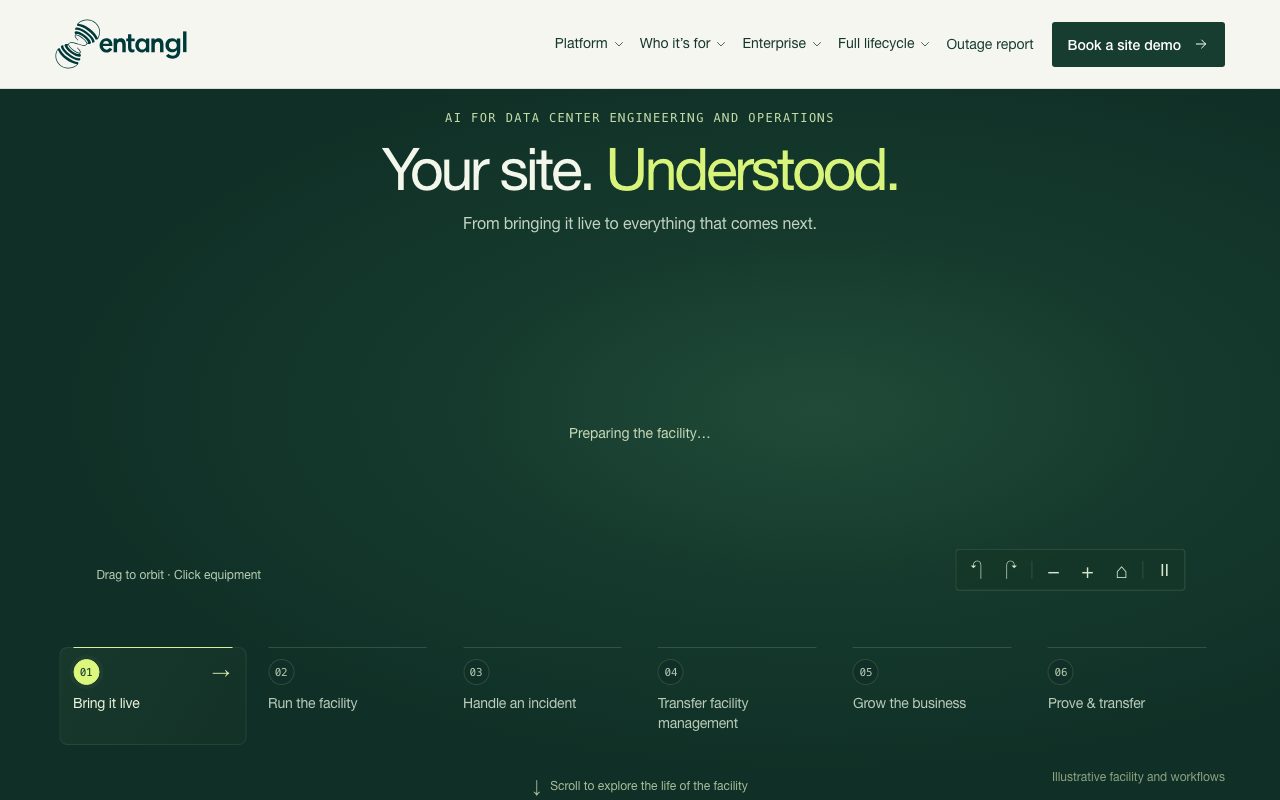Click the entangl logo
The height and width of the screenshot is (800, 1280).
point(121,44)
